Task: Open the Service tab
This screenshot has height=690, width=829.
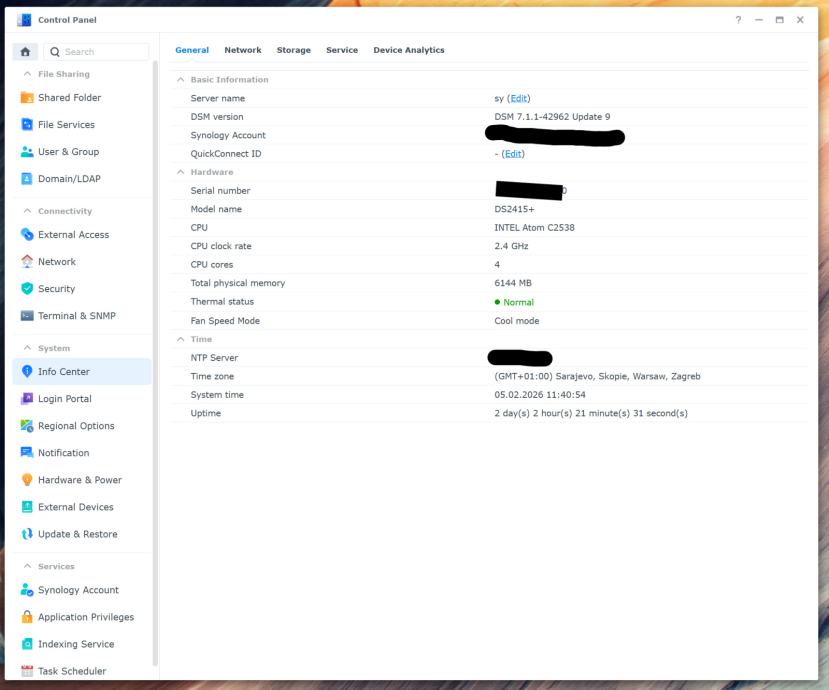Action: 342,50
